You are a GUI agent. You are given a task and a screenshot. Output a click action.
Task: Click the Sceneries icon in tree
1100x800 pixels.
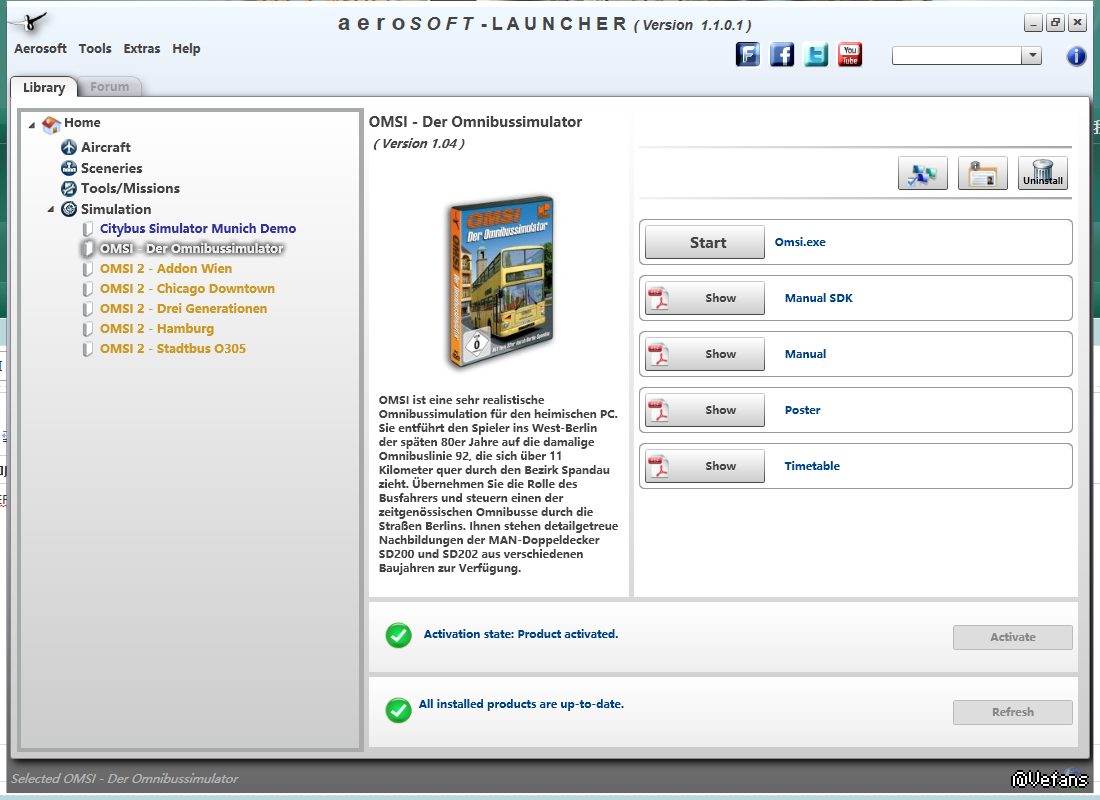[69, 168]
